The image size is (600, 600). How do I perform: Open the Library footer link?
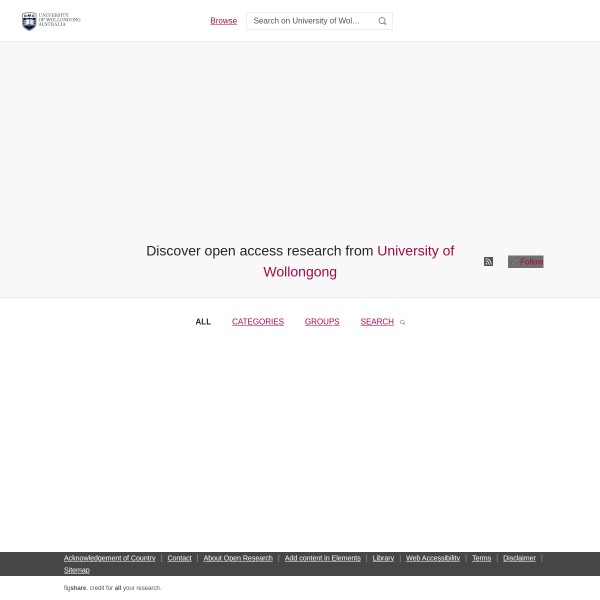[383, 558]
